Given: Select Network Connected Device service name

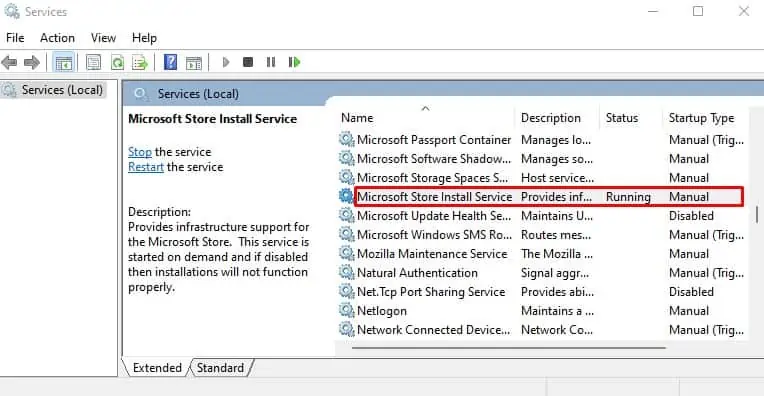Looking at the screenshot, I should click(x=434, y=330).
